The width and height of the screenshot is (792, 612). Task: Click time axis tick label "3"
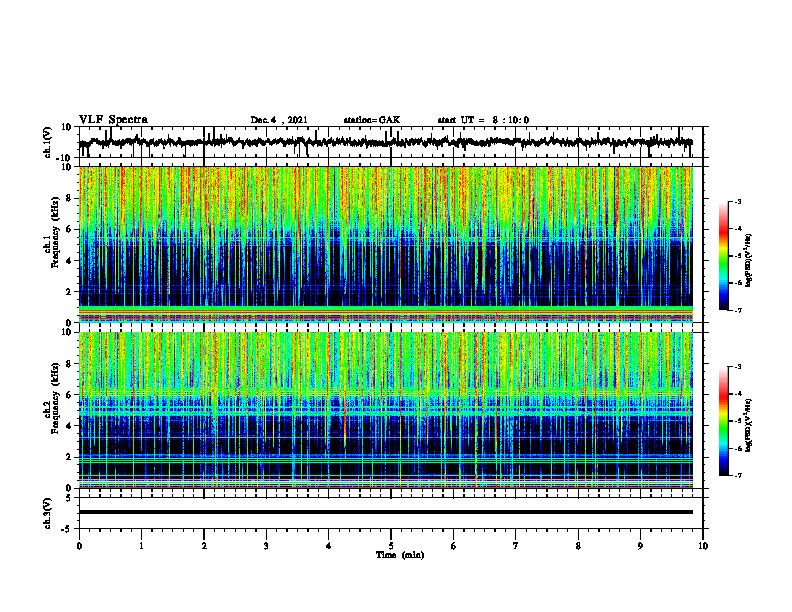coord(266,546)
